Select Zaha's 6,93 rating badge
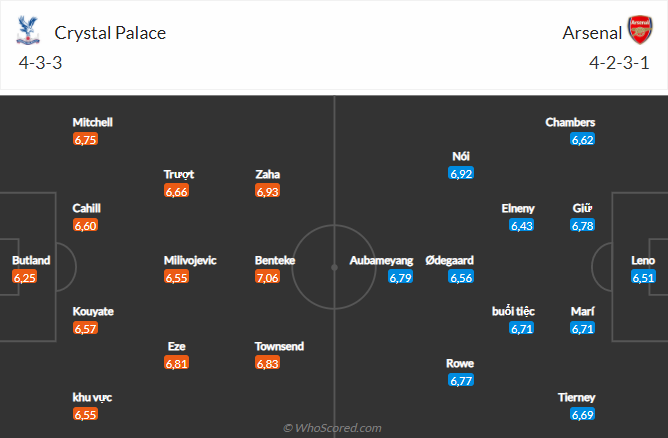This screenshot has width=668, height=438. click(x=268, y=191)
